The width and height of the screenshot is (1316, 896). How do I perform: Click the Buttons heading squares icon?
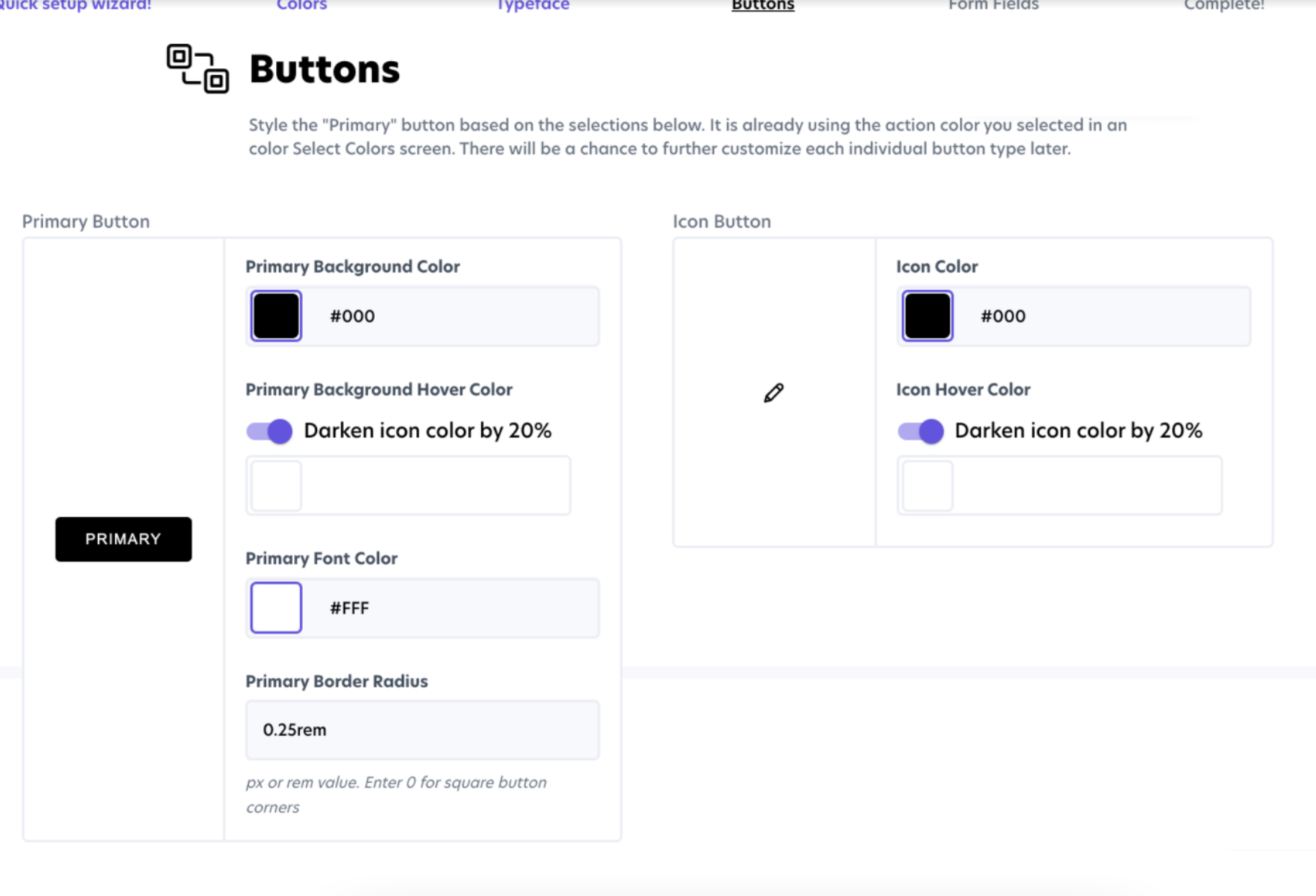(x=198, y=69)
